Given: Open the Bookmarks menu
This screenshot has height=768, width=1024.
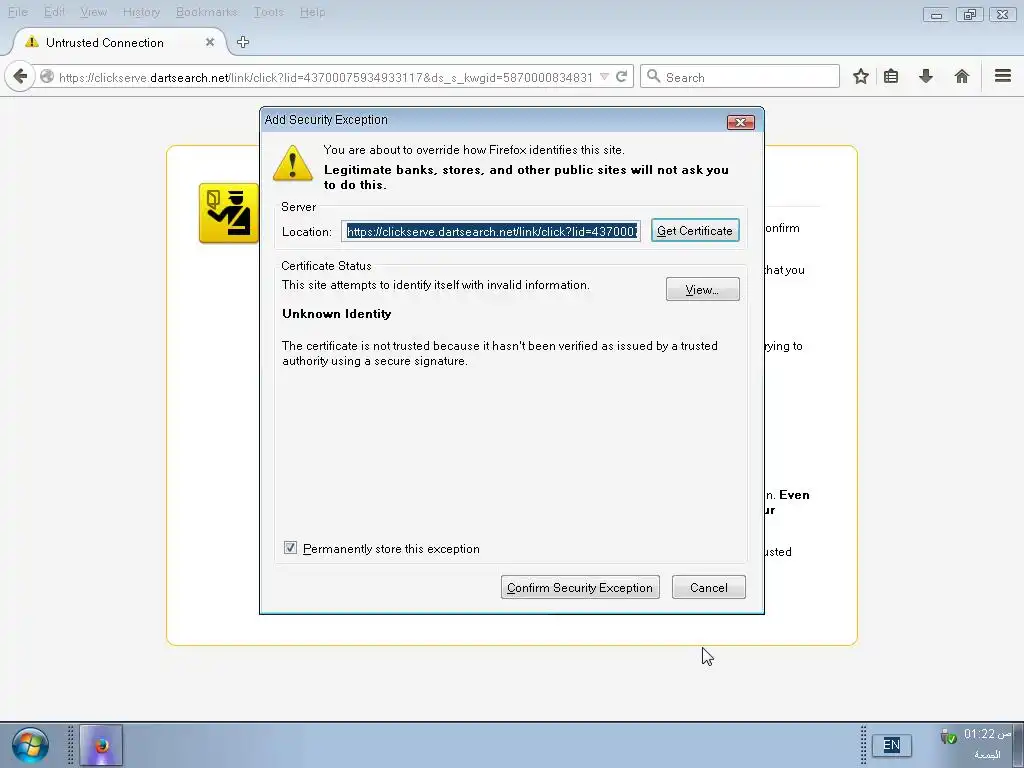Looking at the screenshot, I should click(206, 12).
